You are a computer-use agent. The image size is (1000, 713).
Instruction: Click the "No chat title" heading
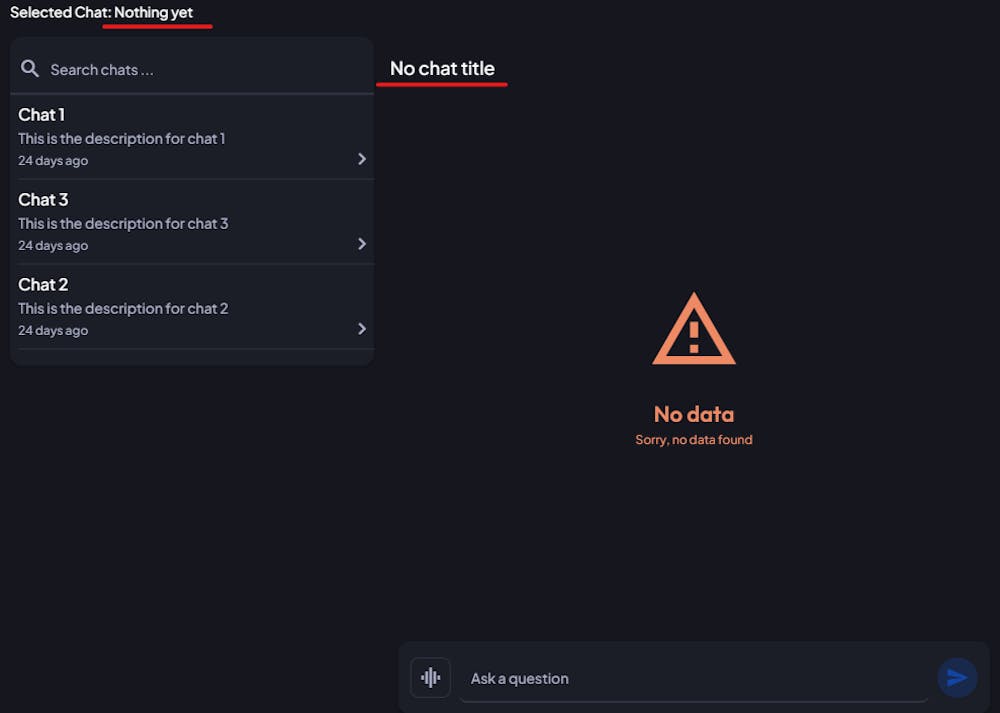(442, 69)
